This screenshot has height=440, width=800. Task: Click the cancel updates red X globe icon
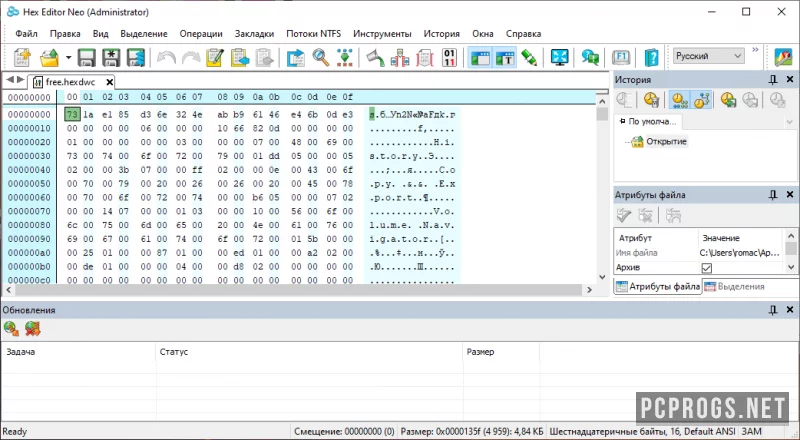32,329
